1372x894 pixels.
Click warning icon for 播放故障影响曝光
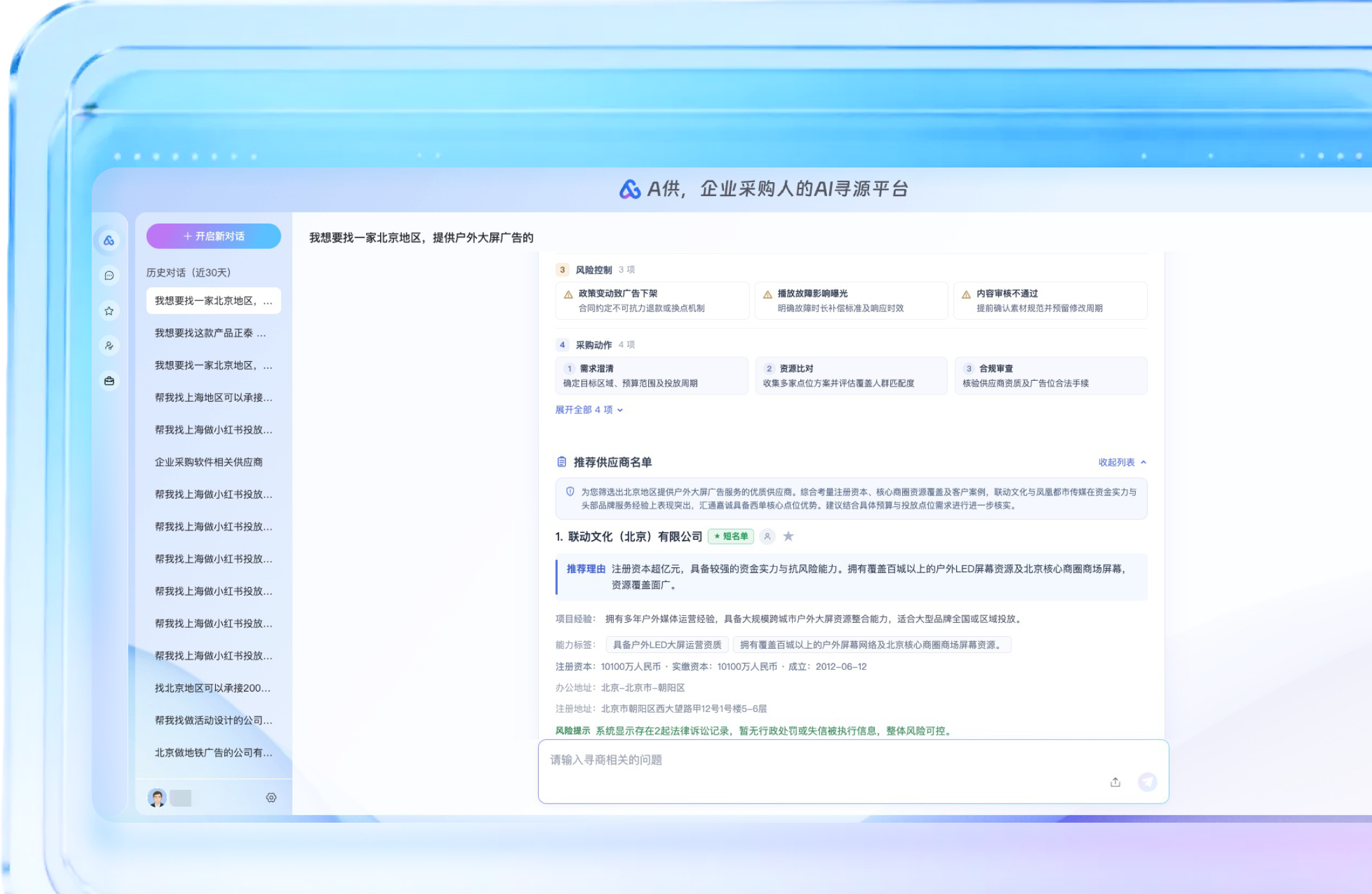[x=768, y=294]
